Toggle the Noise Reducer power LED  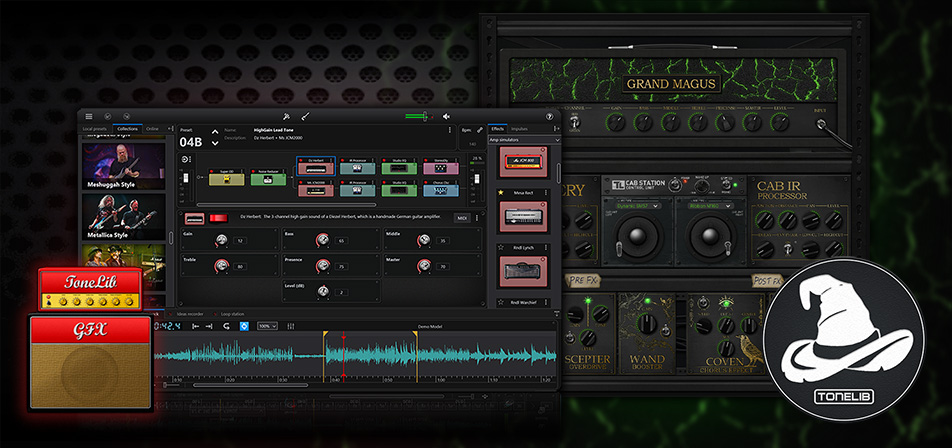point(253,172)
